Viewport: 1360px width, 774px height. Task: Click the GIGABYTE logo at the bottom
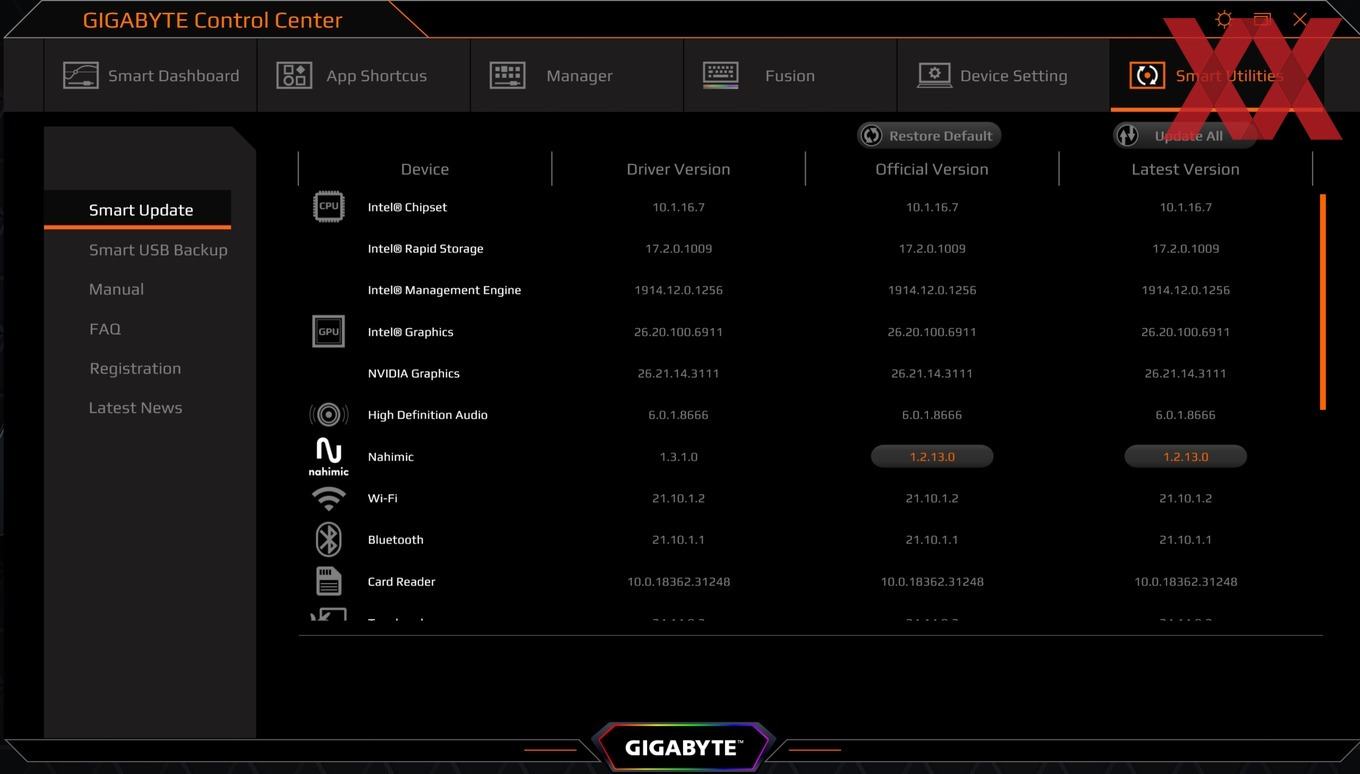point(684,747)
